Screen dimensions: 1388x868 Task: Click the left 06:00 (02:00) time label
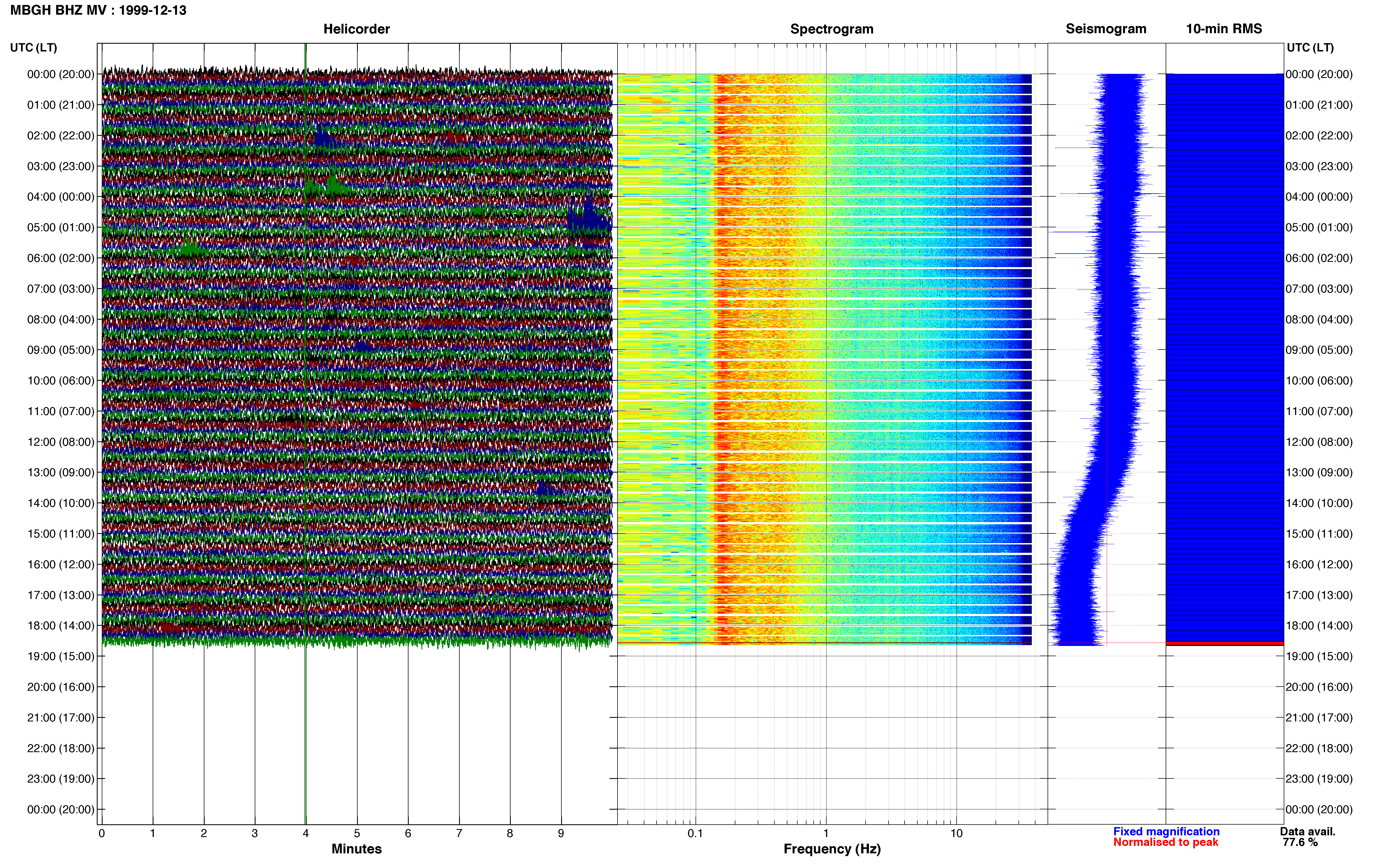61,258
